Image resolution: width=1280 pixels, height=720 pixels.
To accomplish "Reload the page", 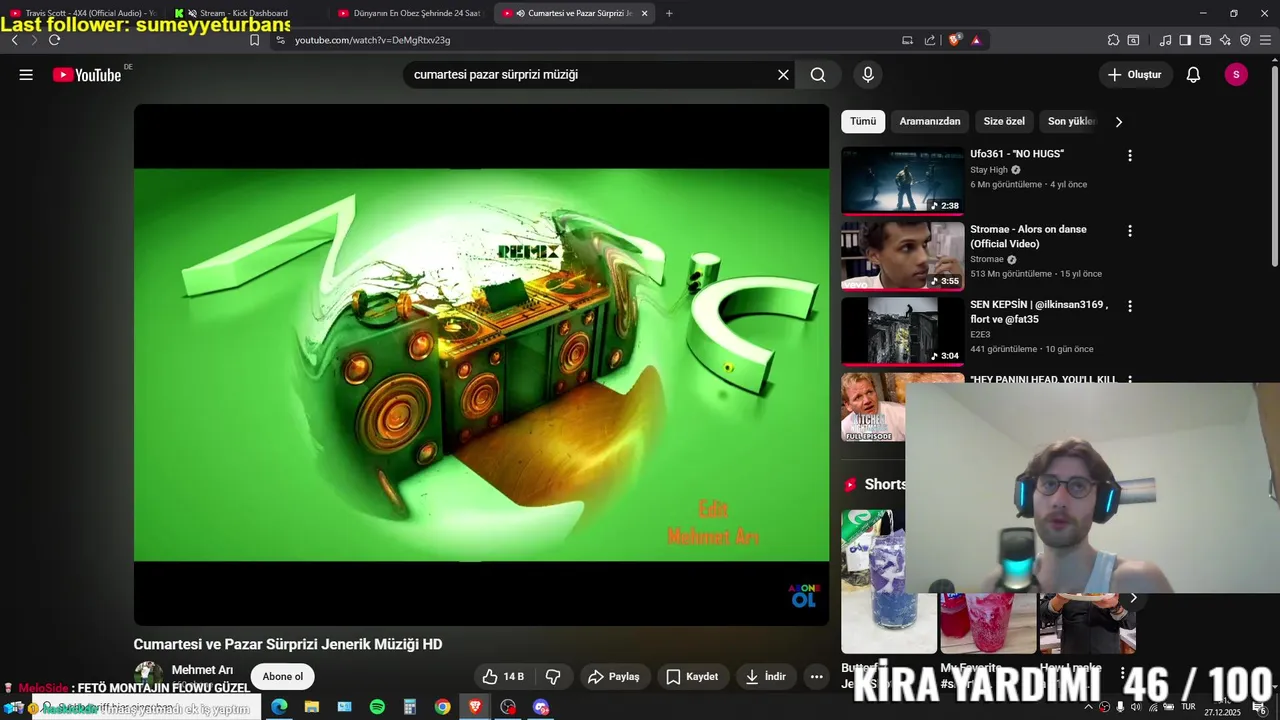I will tap(54, 40).
